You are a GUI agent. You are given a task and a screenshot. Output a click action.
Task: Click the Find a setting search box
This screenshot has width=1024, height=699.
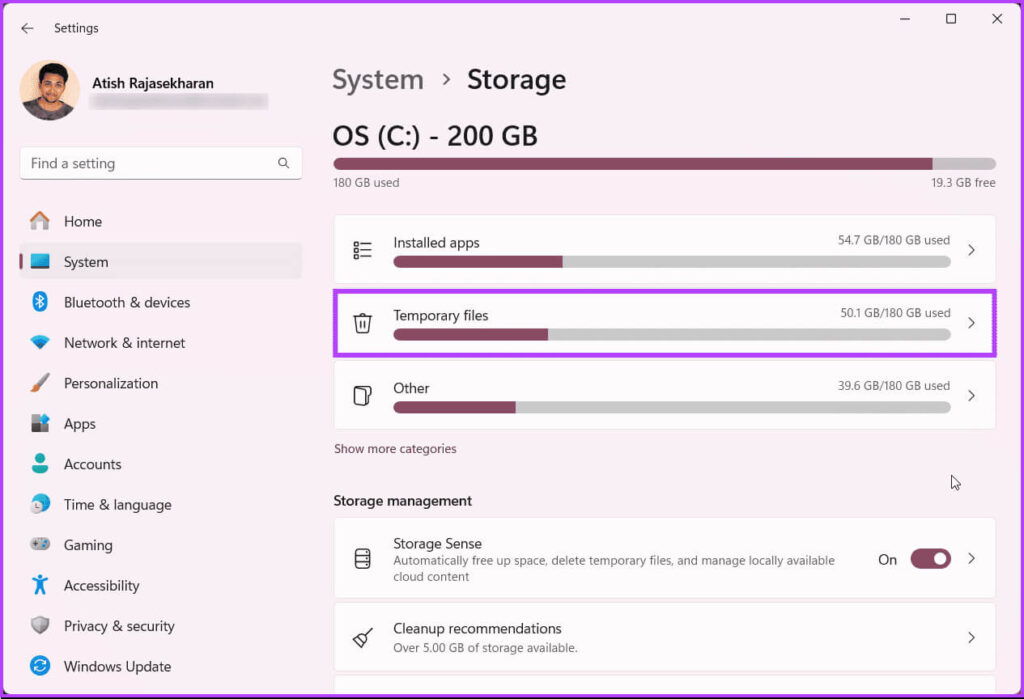click(150, 163)
